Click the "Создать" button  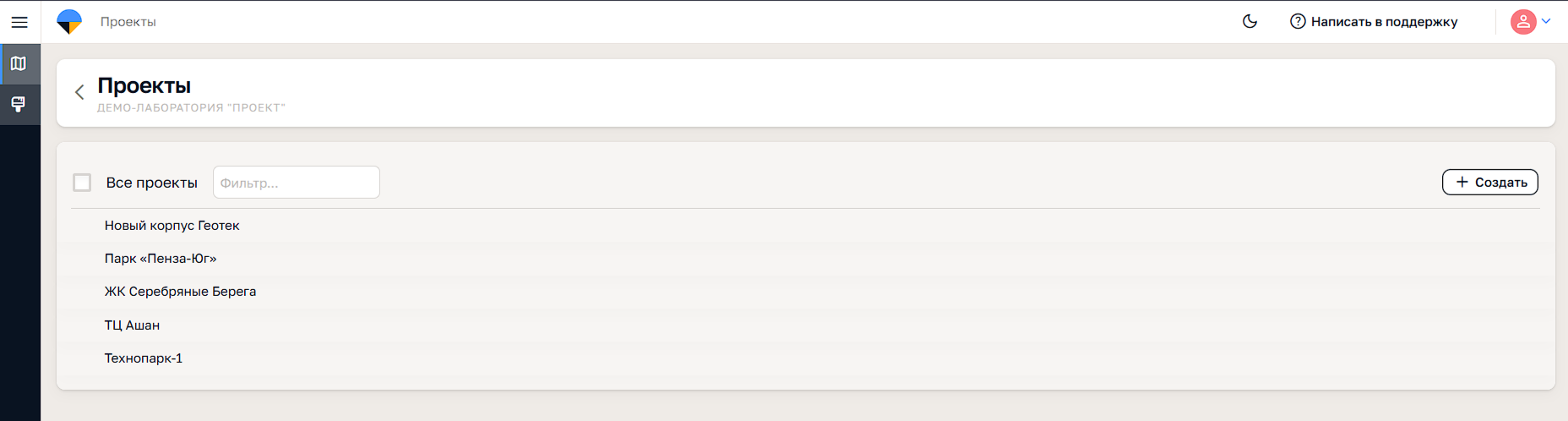[1489, 183]
